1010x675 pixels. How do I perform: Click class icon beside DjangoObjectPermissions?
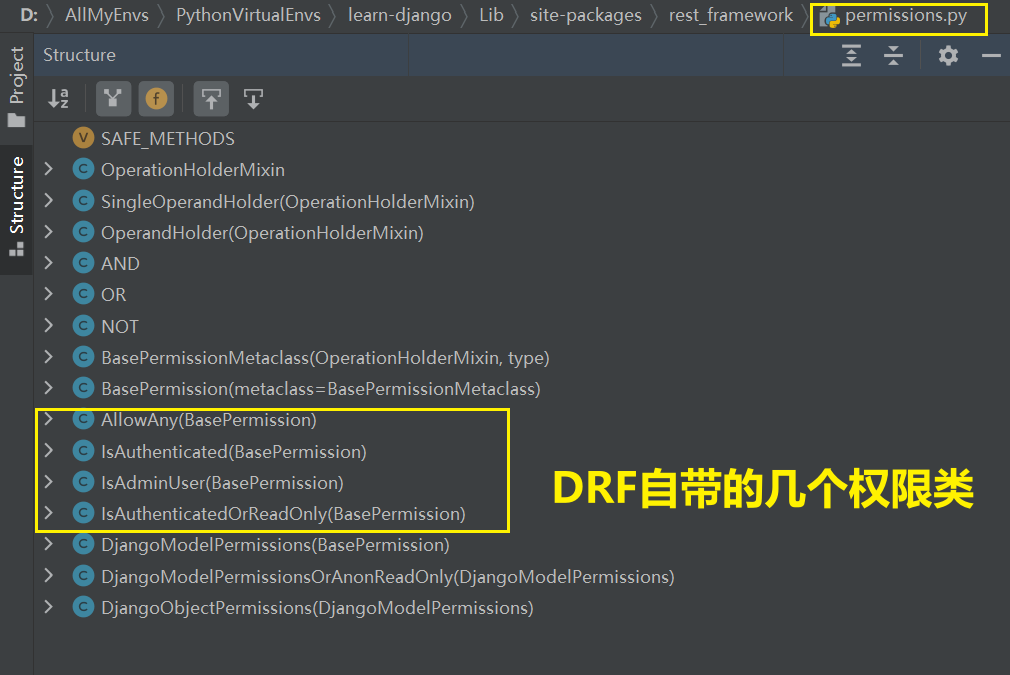pyautogui.click(x=83, y=606)
